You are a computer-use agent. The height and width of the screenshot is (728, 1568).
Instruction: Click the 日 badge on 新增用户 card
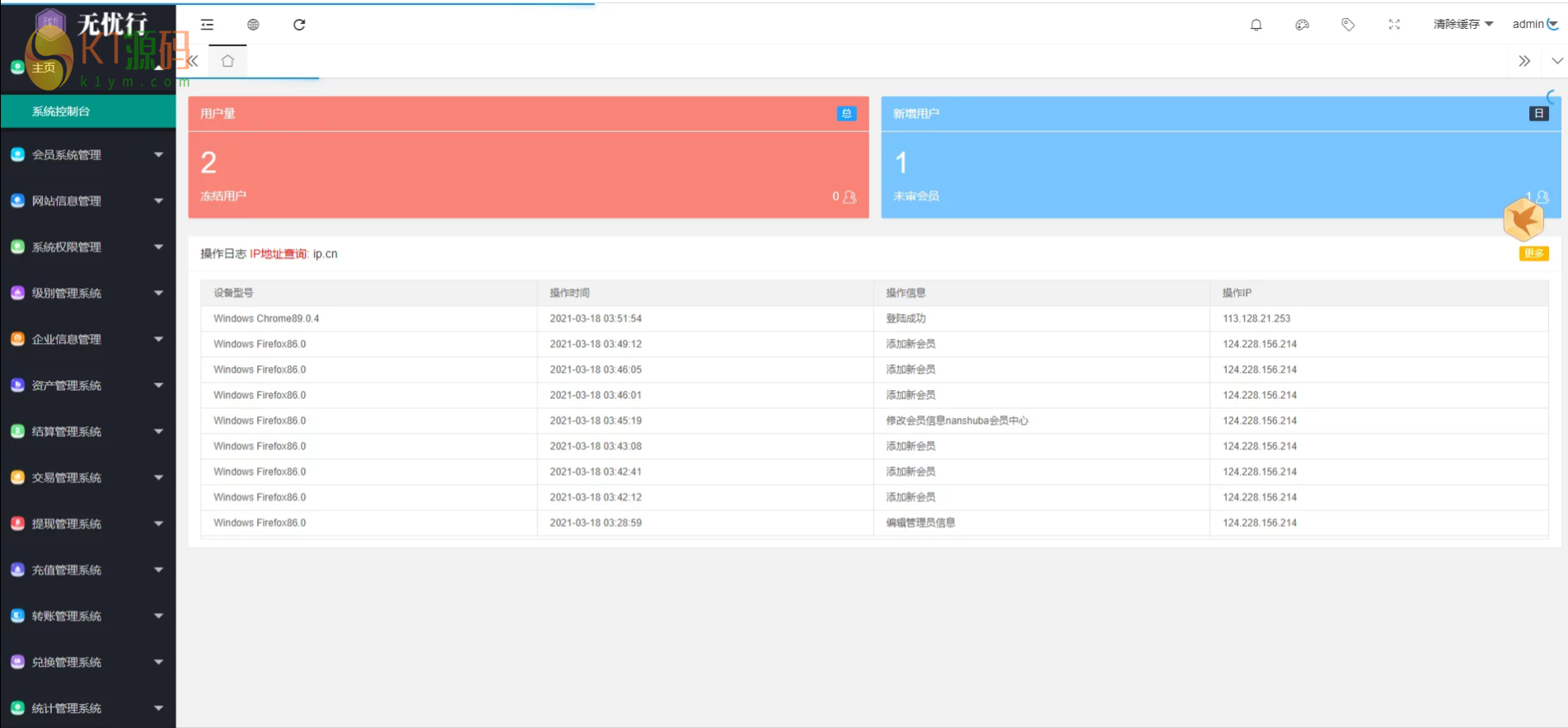tap(1539, 114)
